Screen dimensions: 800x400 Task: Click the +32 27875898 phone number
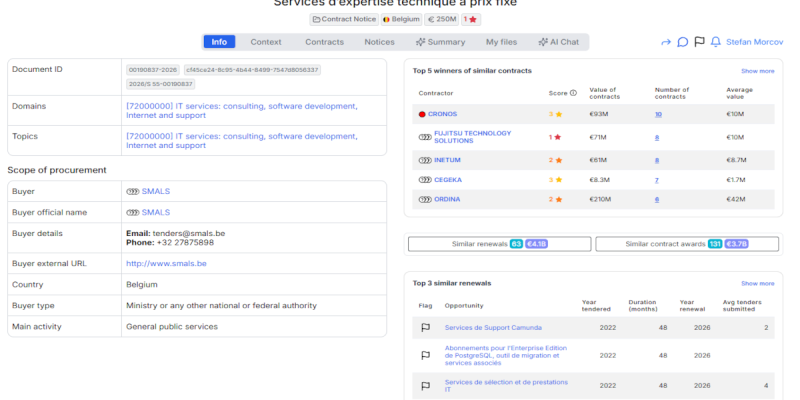185,242
